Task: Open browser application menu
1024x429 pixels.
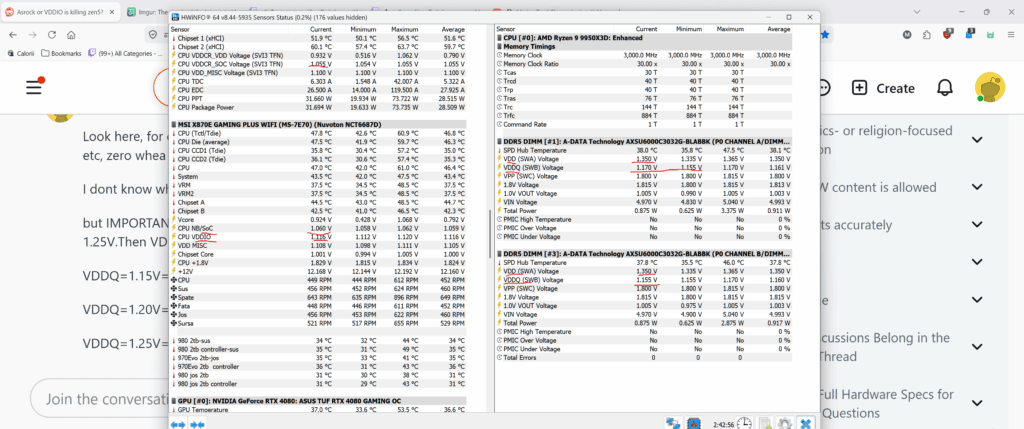Action: click(1011, 35)
